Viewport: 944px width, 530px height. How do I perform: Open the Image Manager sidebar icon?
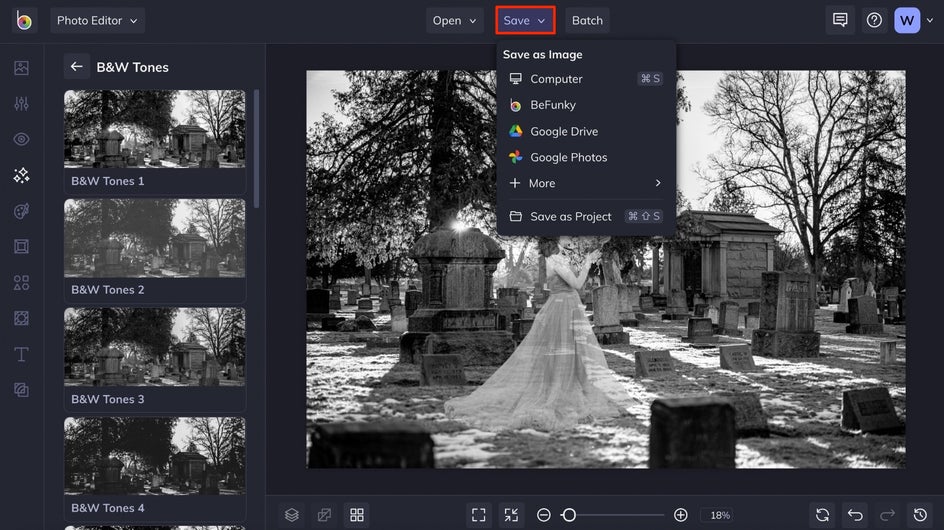22,67
